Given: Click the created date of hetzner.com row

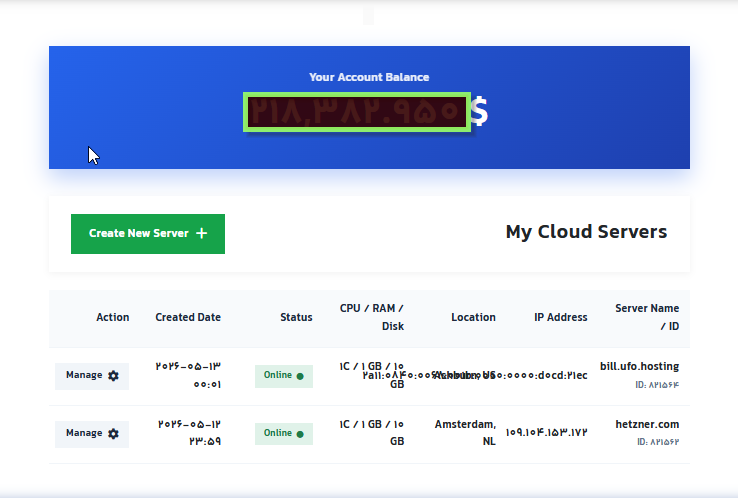Looking at the screenshot, I should coord(189,433).
